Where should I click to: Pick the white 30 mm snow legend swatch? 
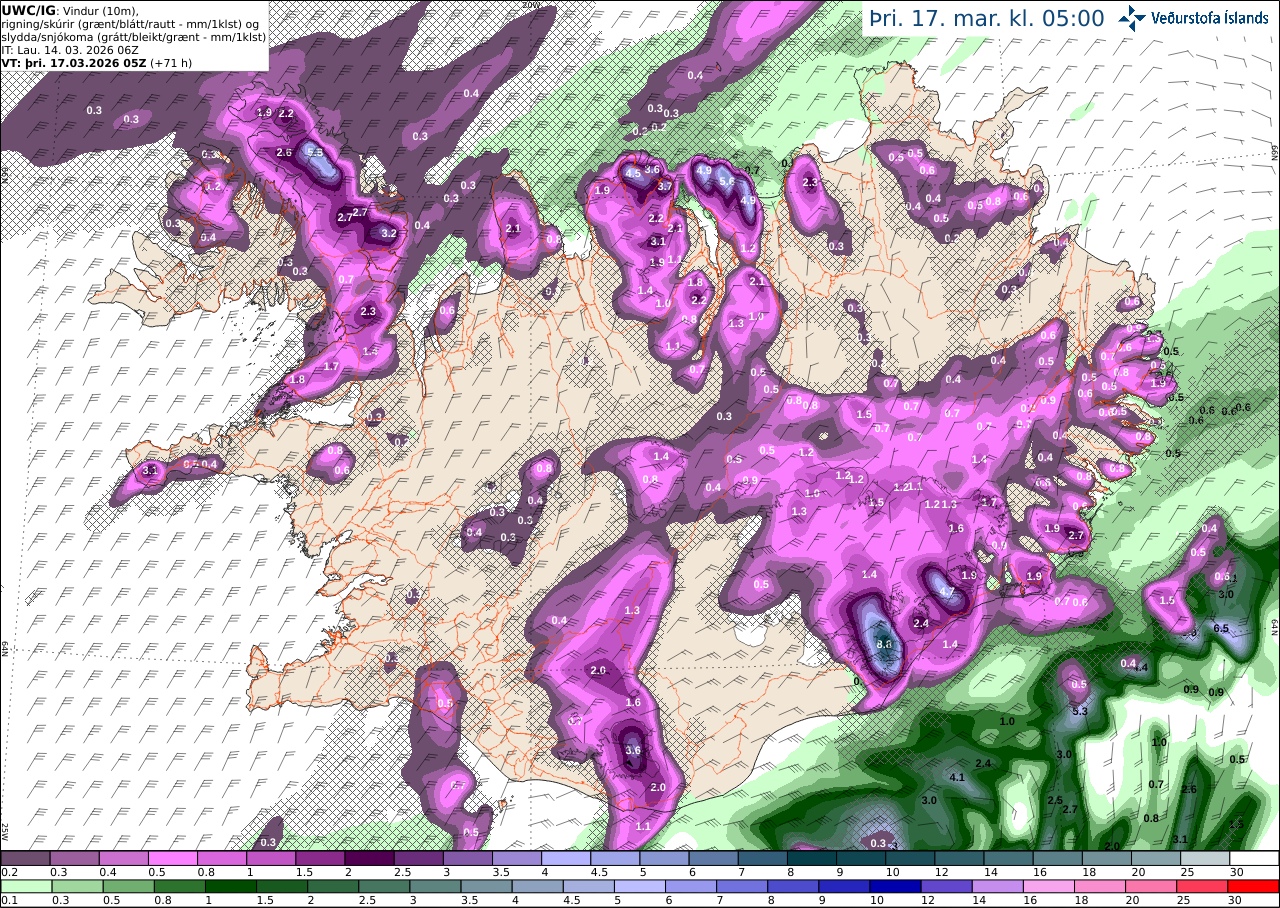pyautogui.click(x=1255, y=858)
